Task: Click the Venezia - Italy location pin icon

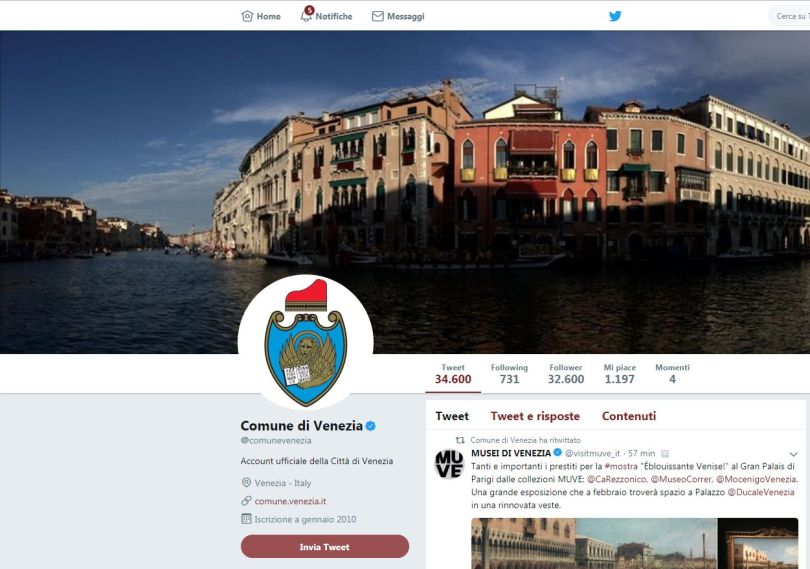Action: pos(246,483)
